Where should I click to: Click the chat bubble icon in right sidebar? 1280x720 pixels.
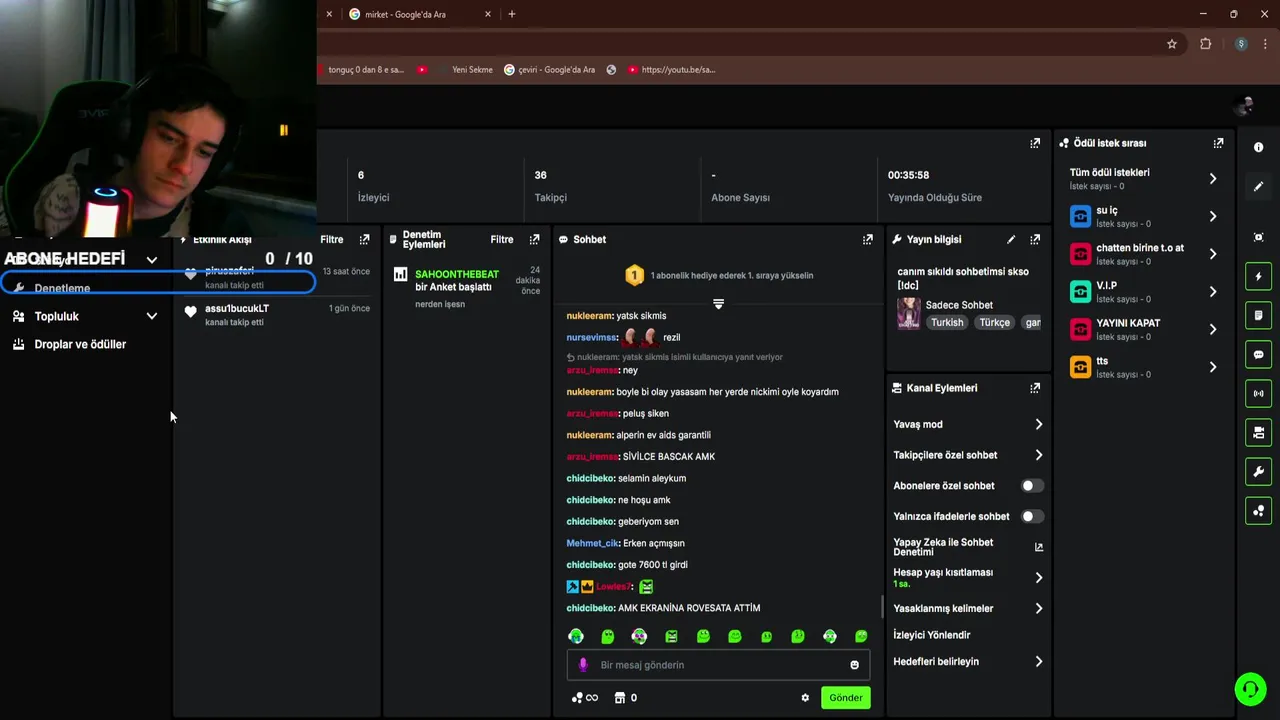(1258, 355)
